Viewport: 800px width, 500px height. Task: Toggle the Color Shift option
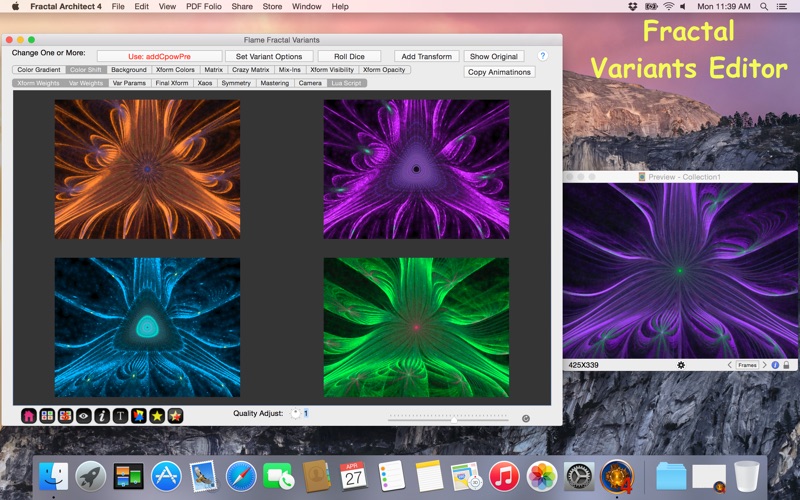click(86, 69)
